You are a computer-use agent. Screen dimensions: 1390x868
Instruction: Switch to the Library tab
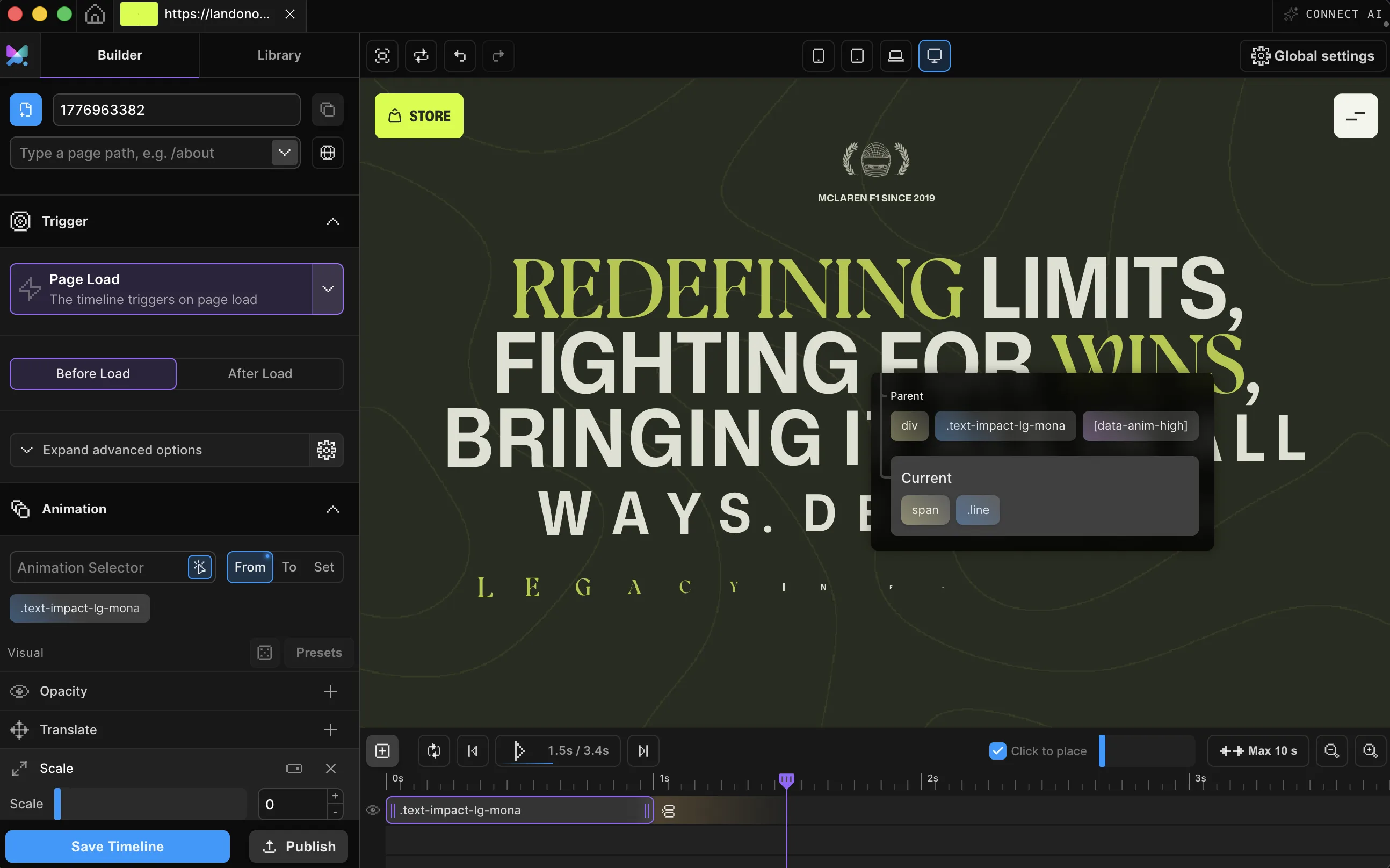click(x=279, y=55)
